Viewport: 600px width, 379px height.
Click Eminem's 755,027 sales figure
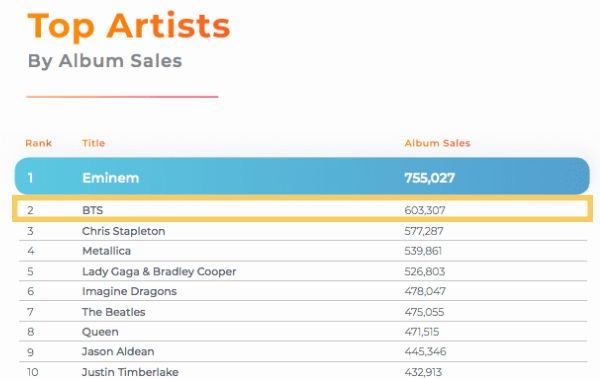[x=429, y=178]
